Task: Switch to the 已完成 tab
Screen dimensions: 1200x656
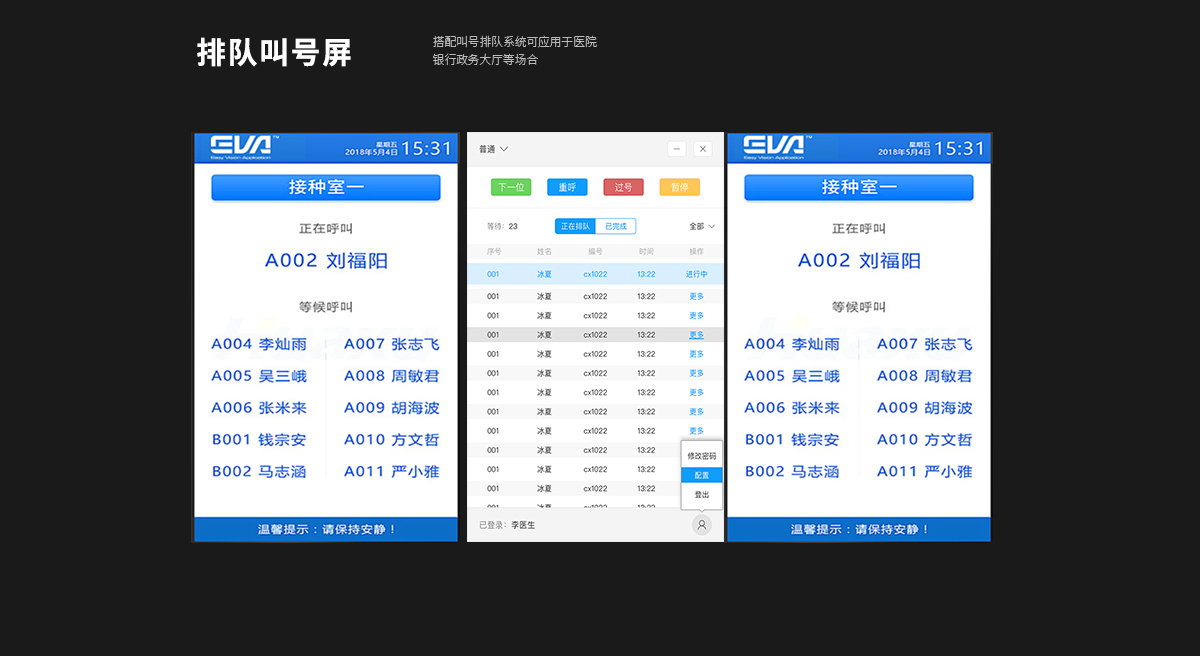Action: (615, 227)
